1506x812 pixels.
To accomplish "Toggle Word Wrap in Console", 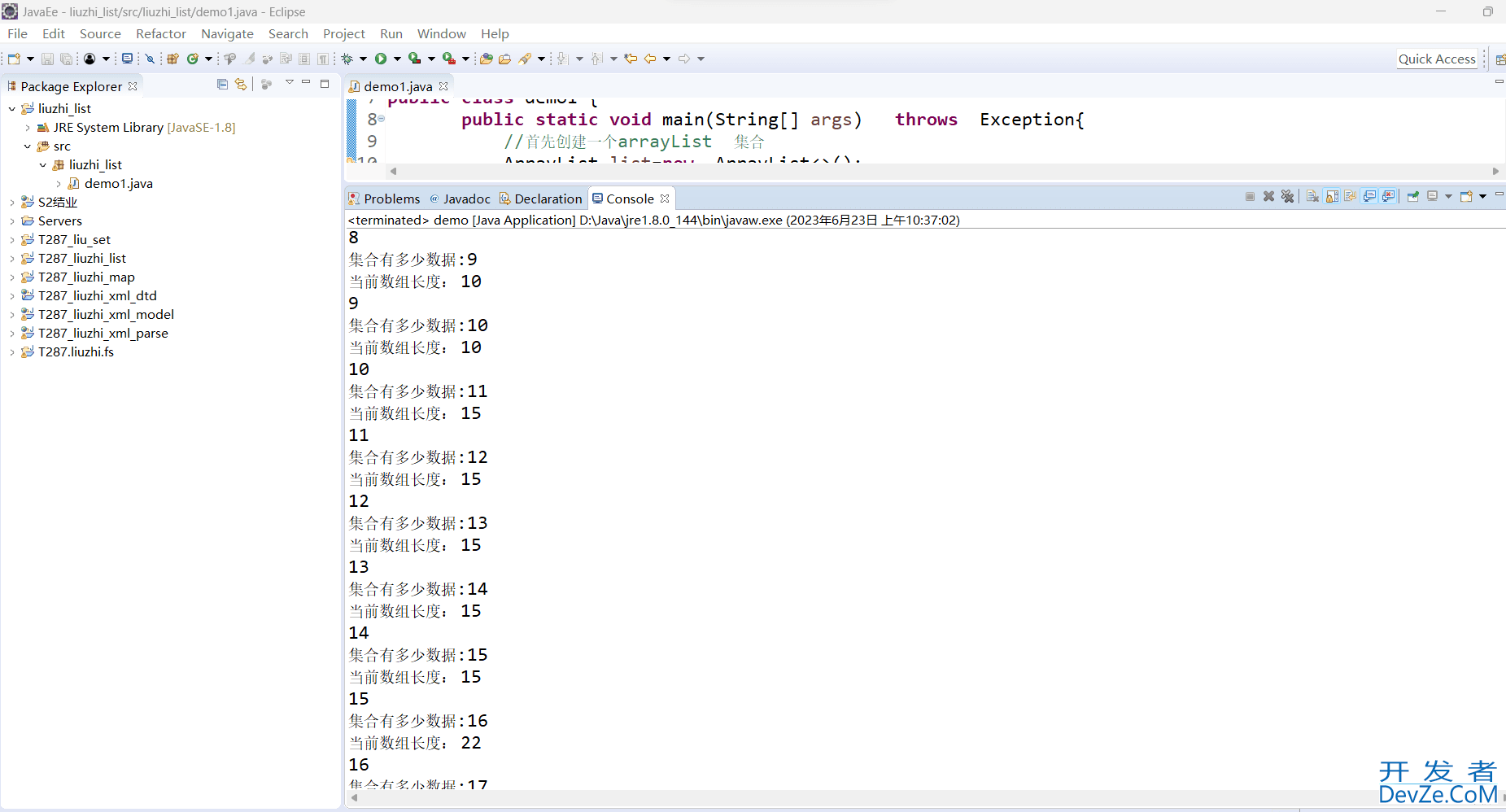I will (1351, 196).
